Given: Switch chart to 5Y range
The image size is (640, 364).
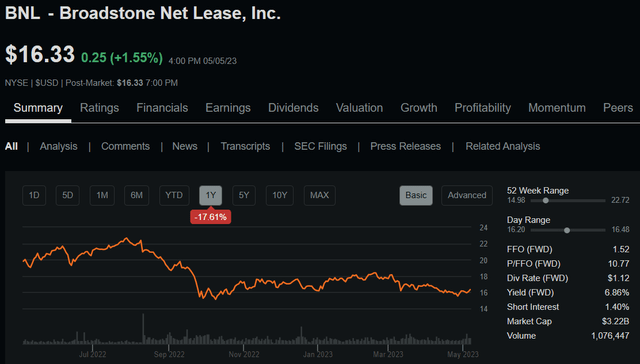Looking at the screenshot, I should click(x=244, y=195).
